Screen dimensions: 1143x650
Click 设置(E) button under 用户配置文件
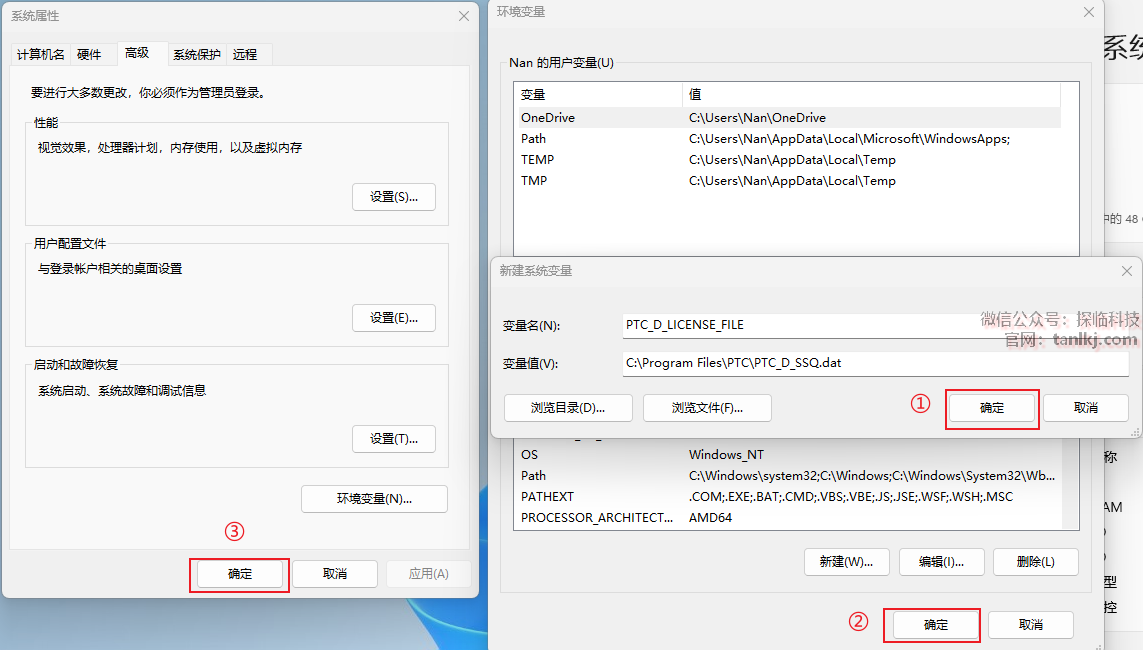pos(394,318)
